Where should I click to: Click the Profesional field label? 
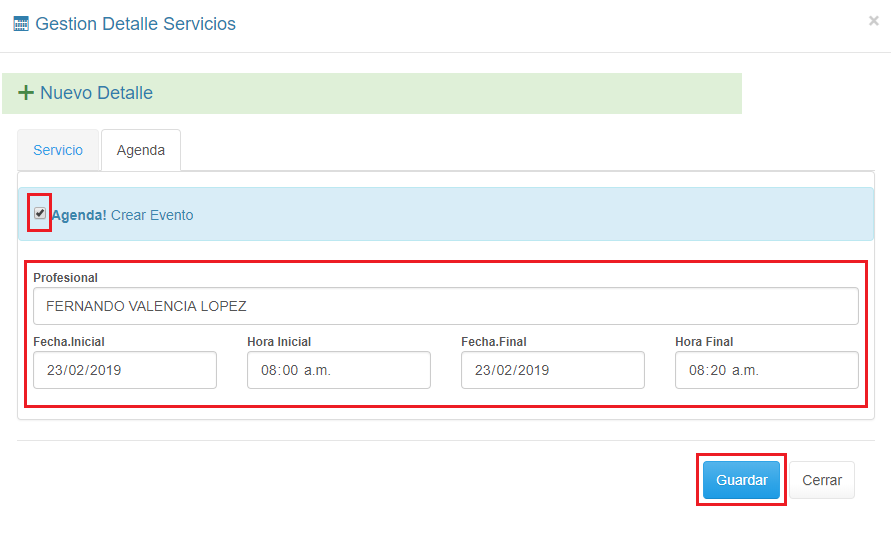coord(66,277)
